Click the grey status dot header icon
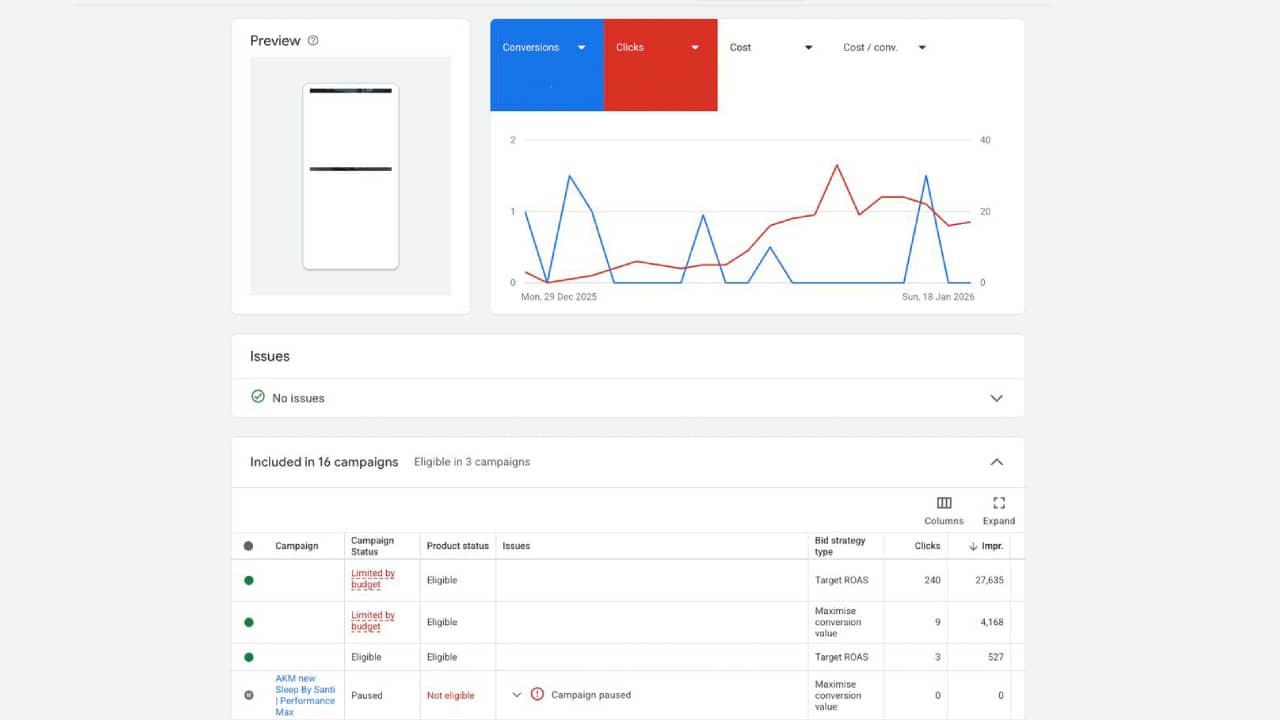1280x720 pixels. point(249,546)
